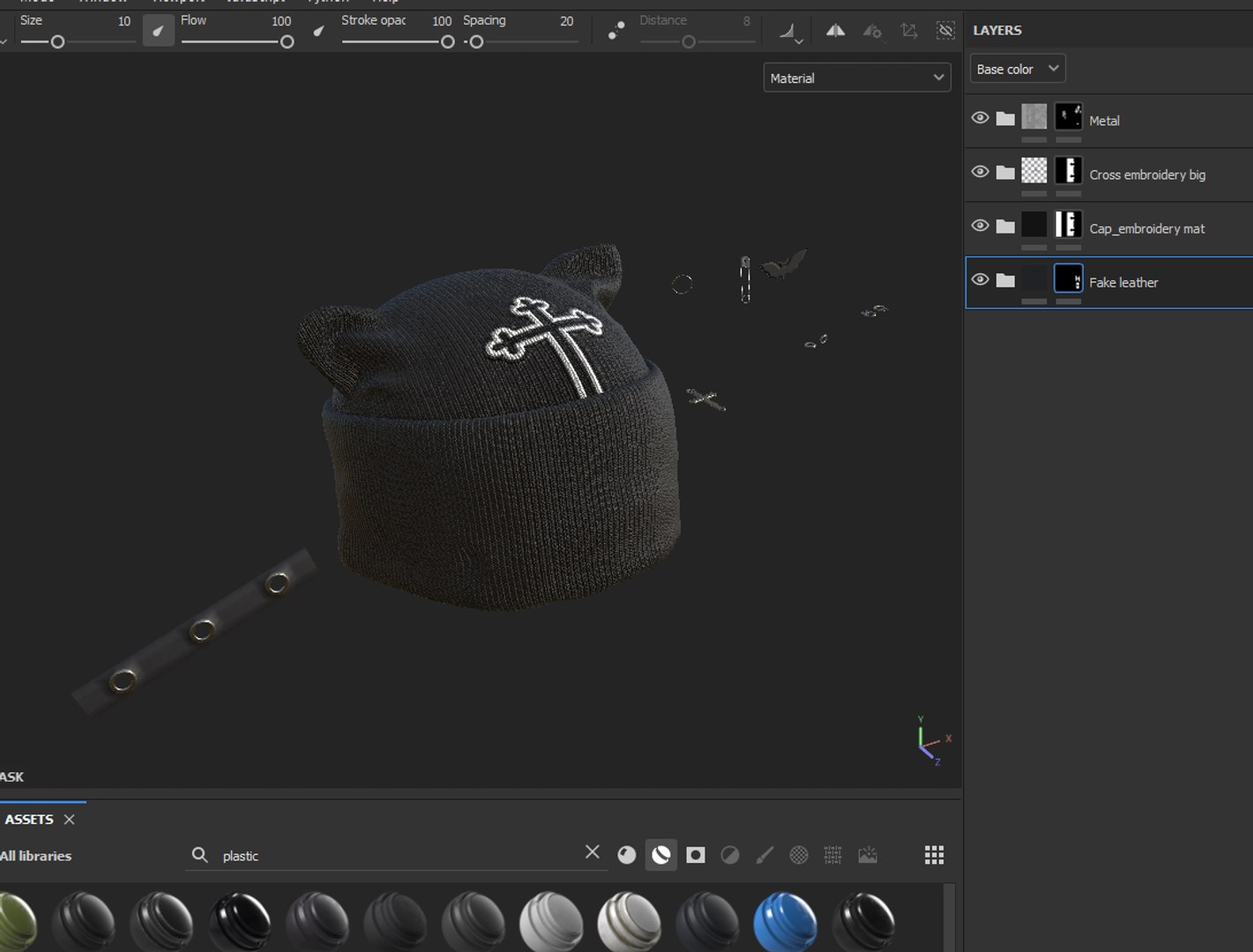Click the Spacing value 20

tap(567, 21)
